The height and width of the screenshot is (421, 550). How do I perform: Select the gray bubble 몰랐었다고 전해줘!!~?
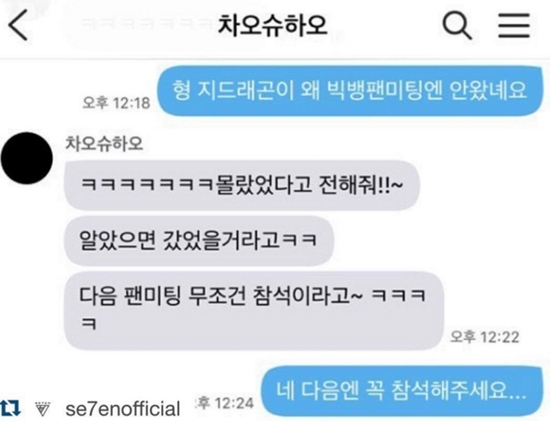242,185
